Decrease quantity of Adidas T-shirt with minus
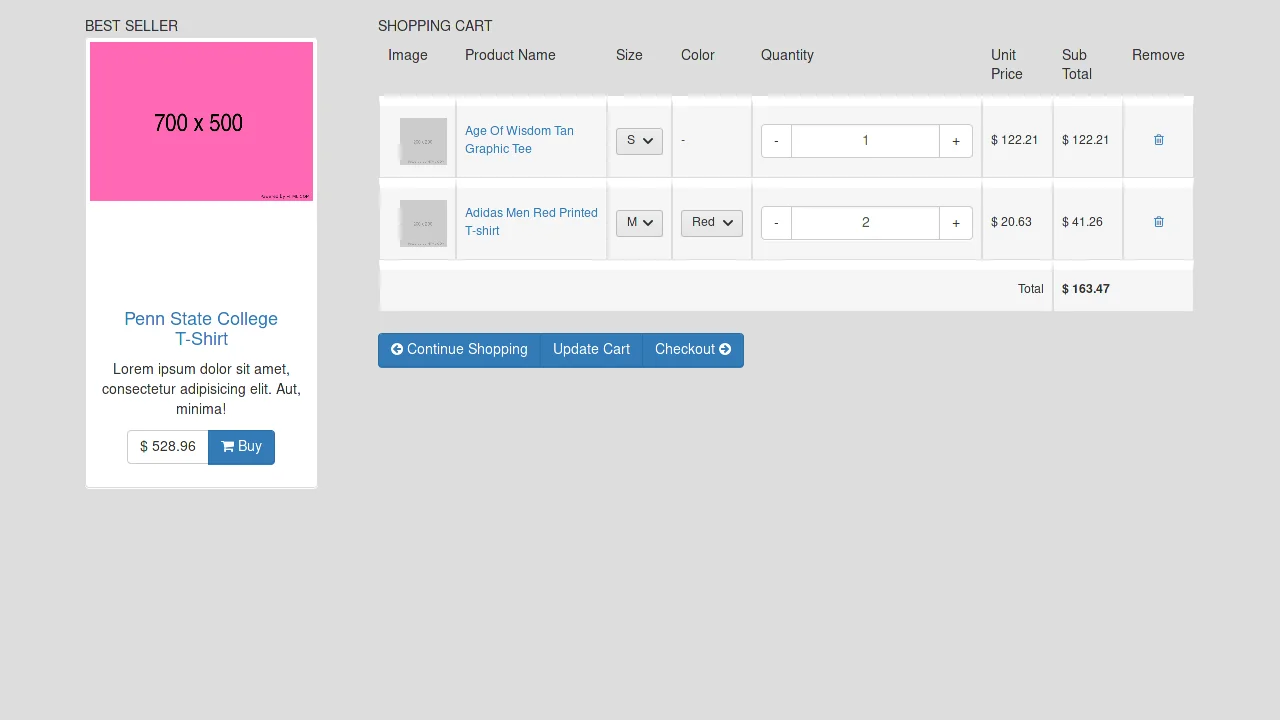 coord(776,222)
